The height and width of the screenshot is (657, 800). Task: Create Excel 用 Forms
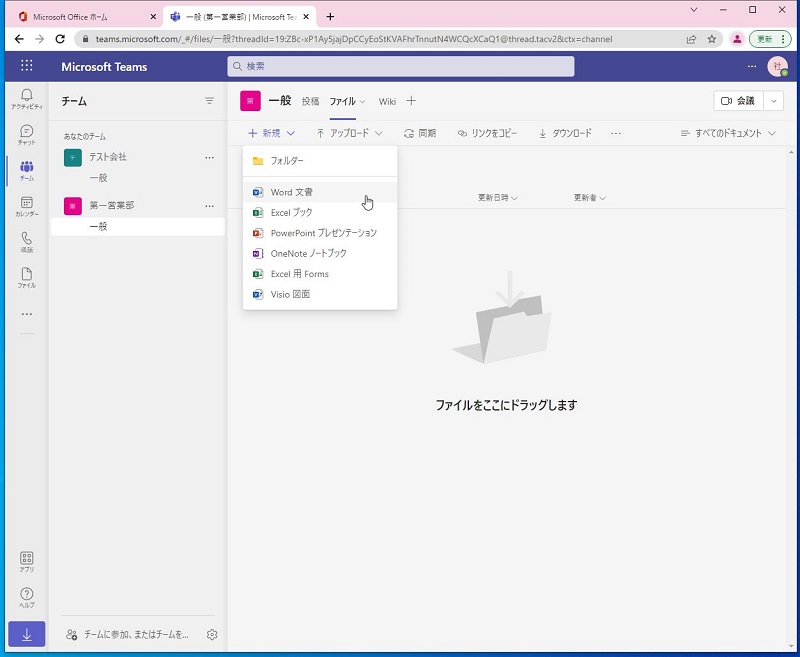pos(320,274)
